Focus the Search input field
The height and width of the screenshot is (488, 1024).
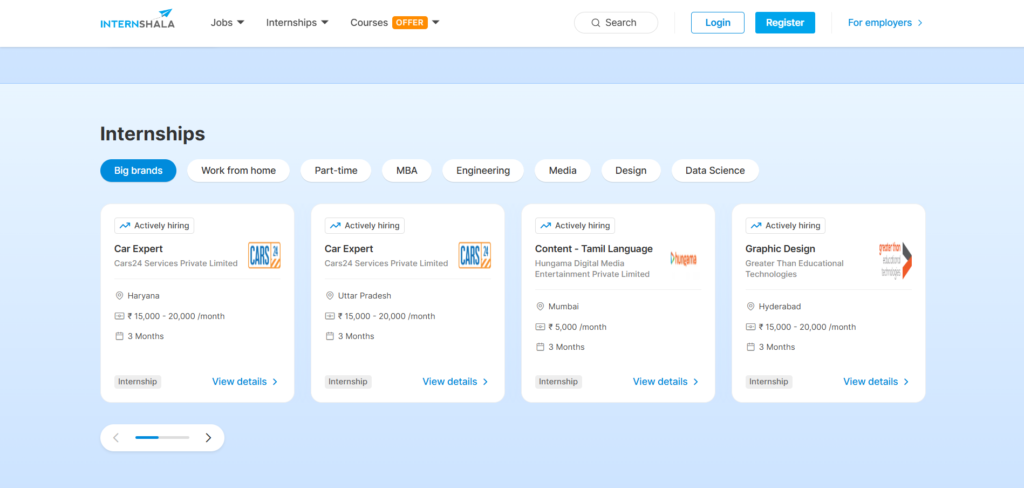tap(616, 23)
